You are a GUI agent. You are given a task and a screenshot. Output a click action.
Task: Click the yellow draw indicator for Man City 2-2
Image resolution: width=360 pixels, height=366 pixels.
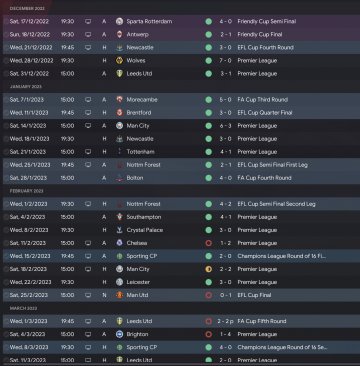point(209,269)
